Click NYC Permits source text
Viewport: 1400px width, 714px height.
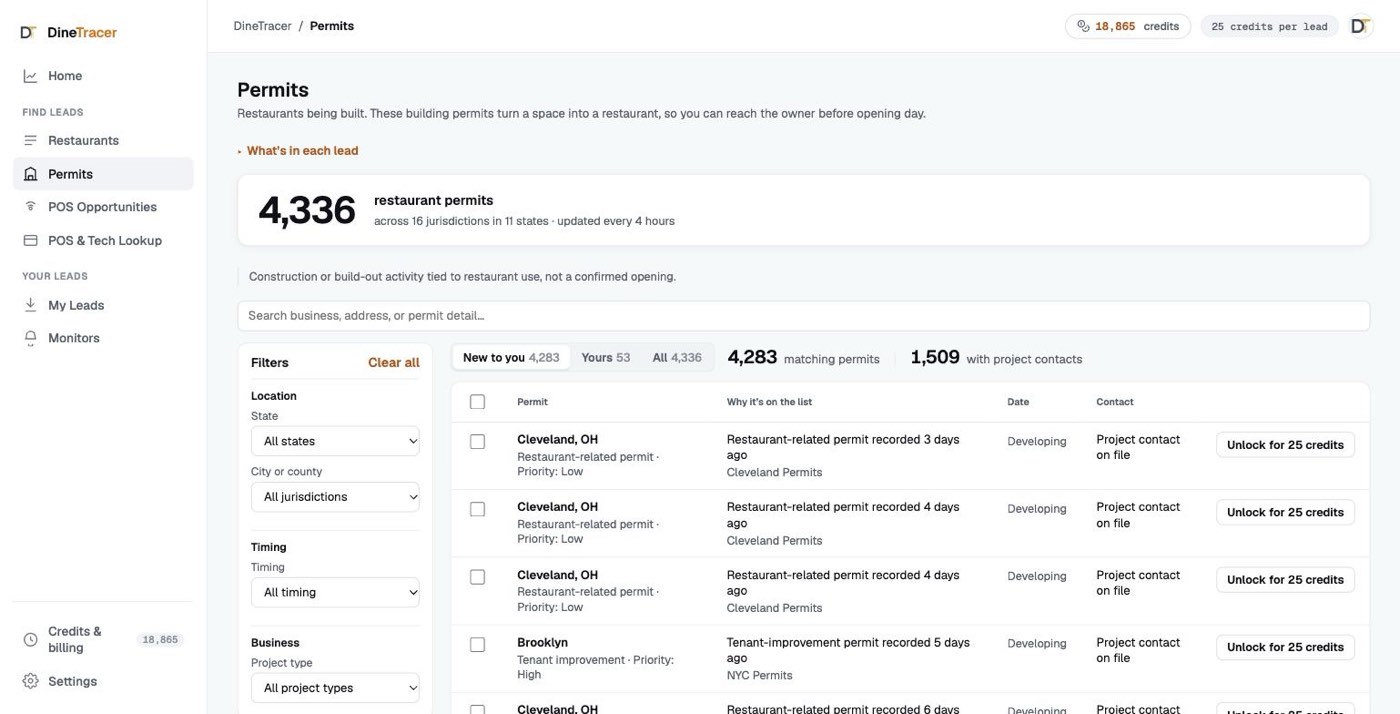(759, 675)
